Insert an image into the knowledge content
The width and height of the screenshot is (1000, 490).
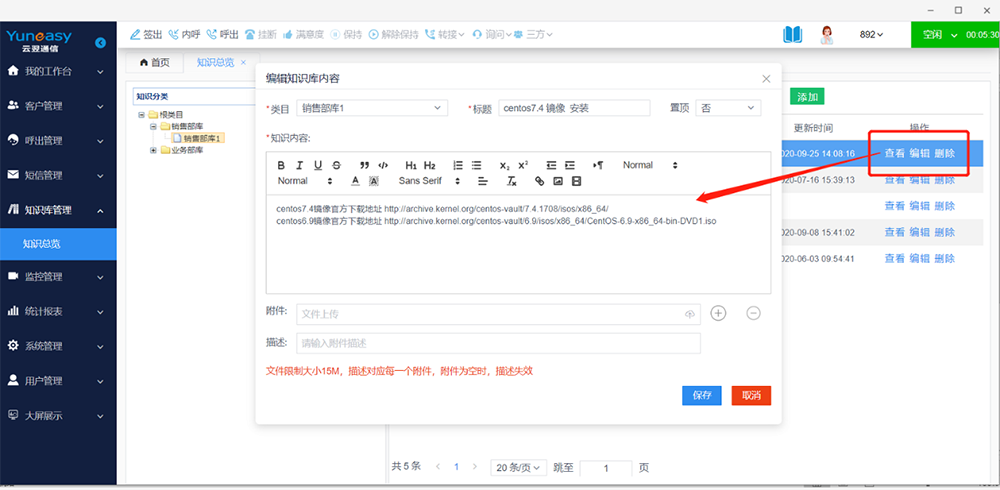[558, 181]
